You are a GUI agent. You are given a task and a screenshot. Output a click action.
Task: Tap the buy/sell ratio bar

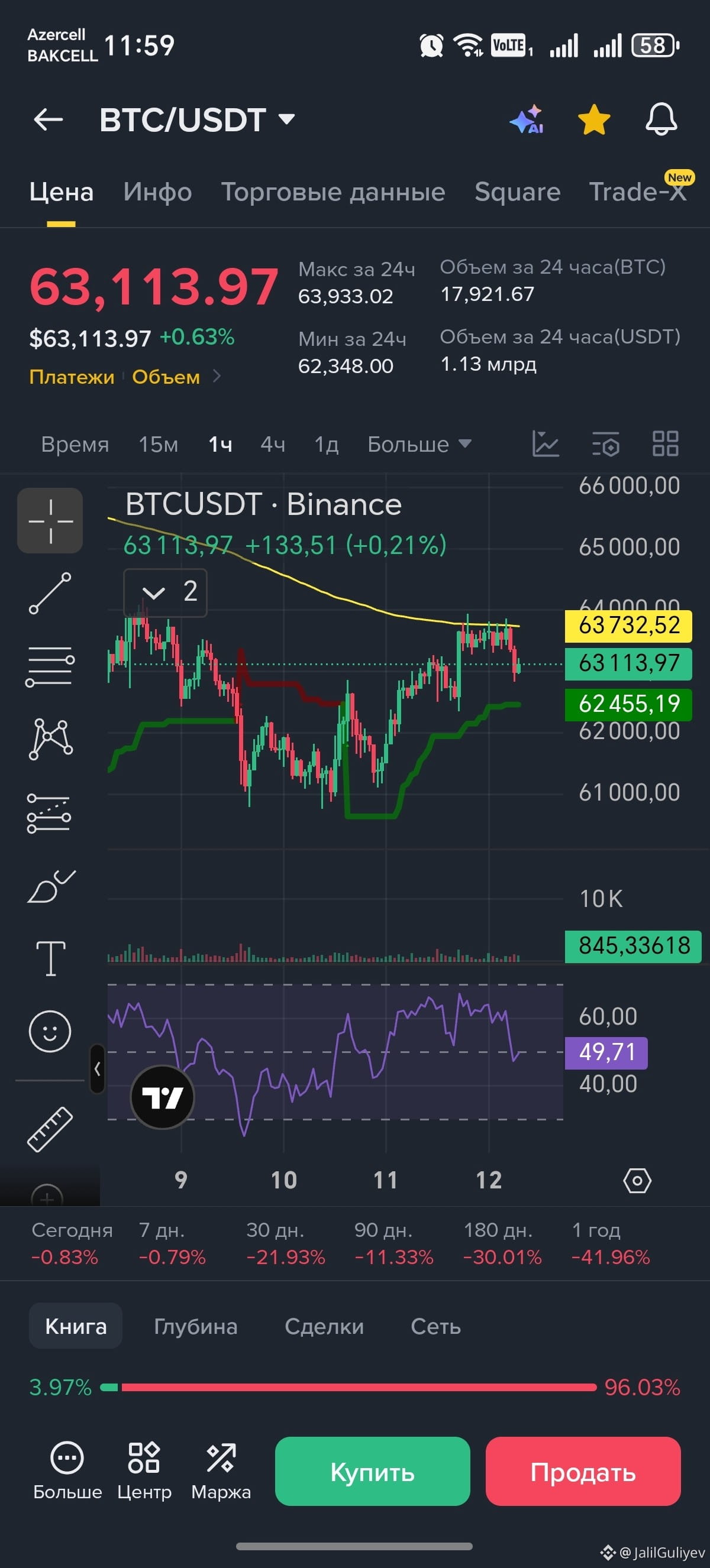(x=348, y=1387)
